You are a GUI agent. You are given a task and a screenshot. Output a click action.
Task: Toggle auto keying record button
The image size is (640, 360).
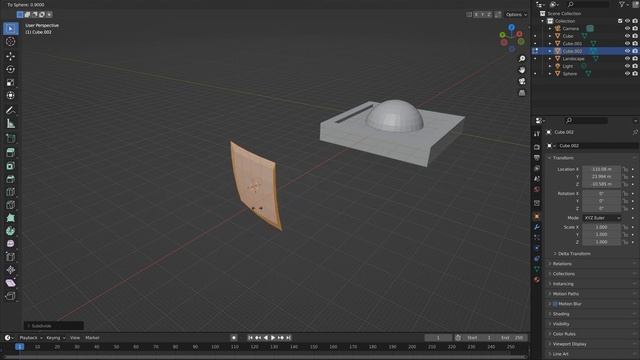234,338
